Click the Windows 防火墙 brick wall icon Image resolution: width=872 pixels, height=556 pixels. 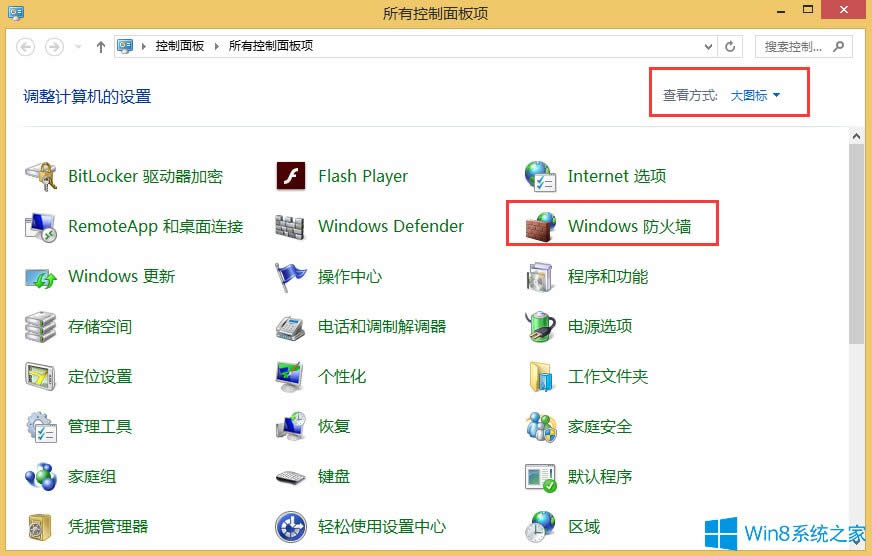point(541,226)
